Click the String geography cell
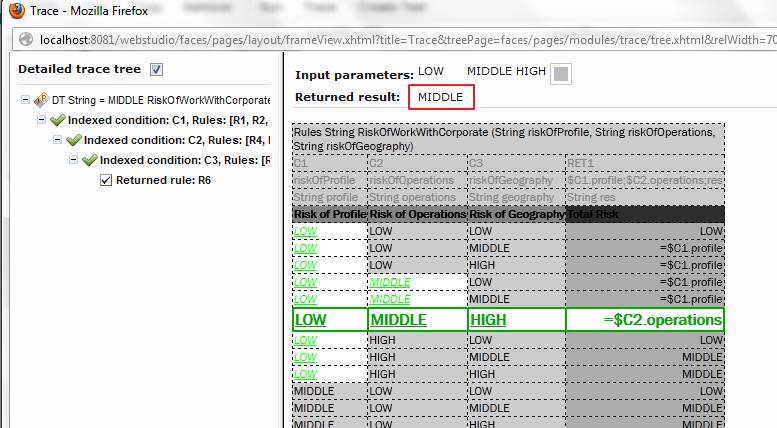777x428 pixels. click(517, 197)
